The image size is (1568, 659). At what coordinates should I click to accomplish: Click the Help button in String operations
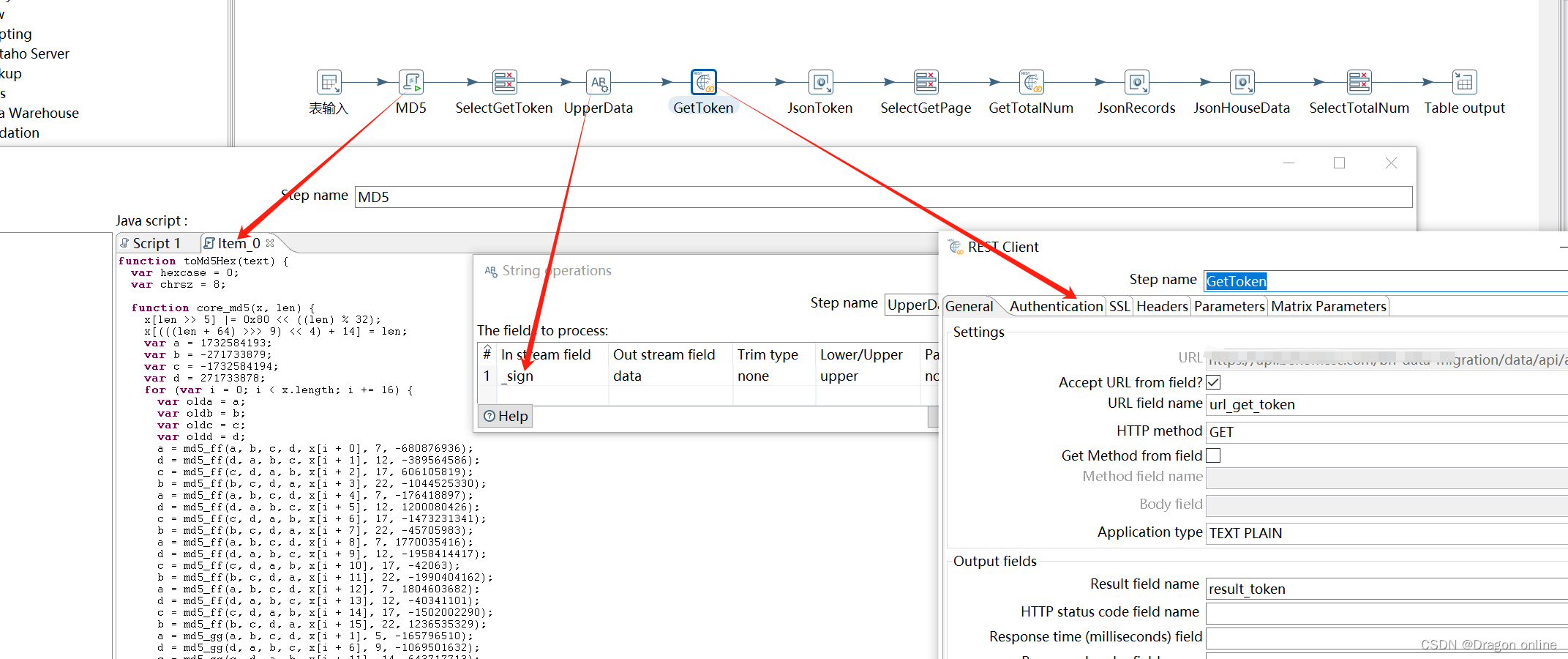coord(506,416)
